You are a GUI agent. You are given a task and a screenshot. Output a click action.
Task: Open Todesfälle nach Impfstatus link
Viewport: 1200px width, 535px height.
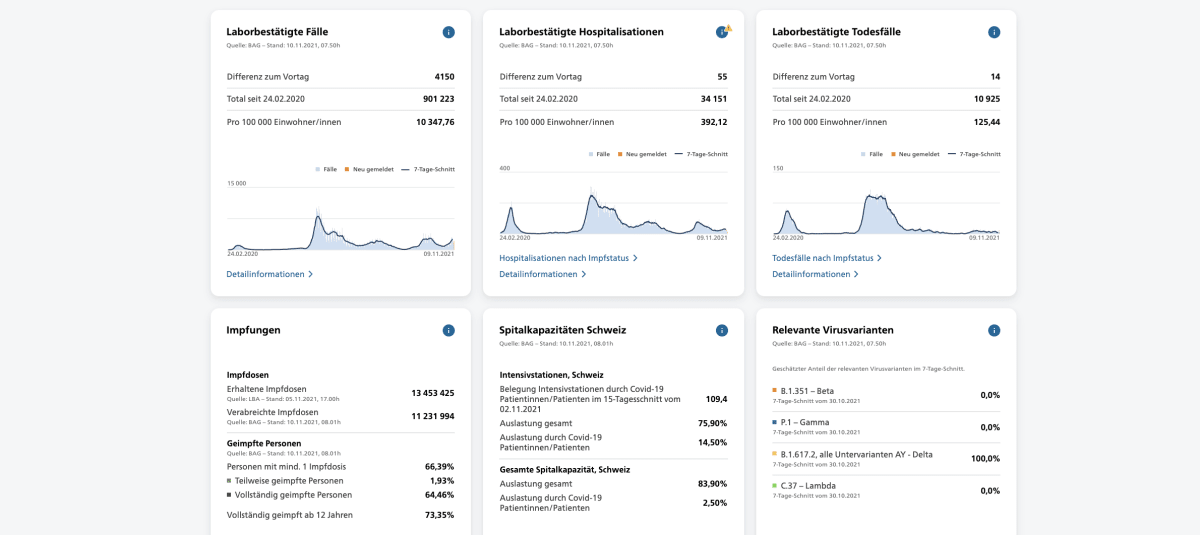pyautogui.click(x=827, y=258)
